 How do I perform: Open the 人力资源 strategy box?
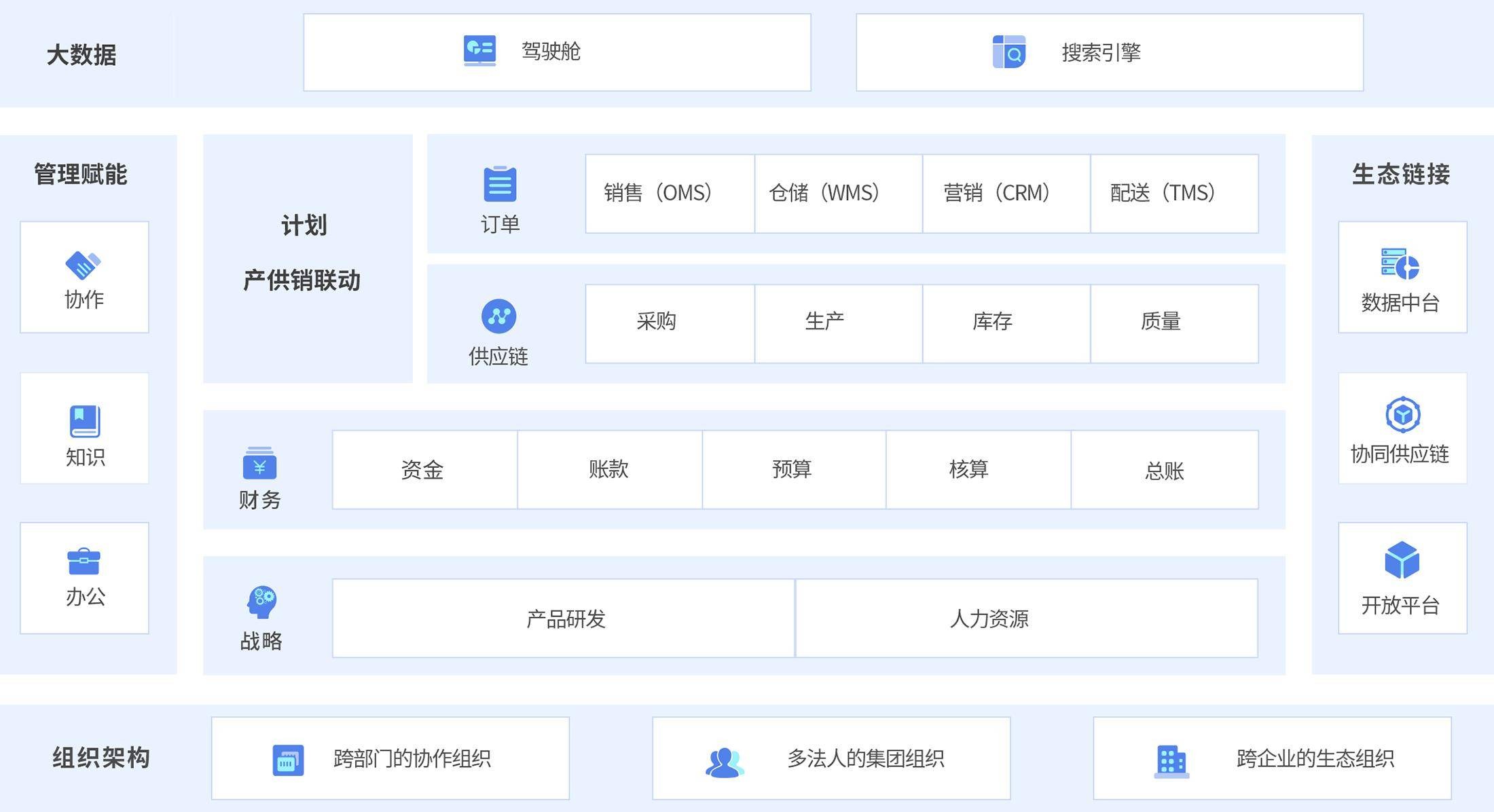tap(1027, 618)
